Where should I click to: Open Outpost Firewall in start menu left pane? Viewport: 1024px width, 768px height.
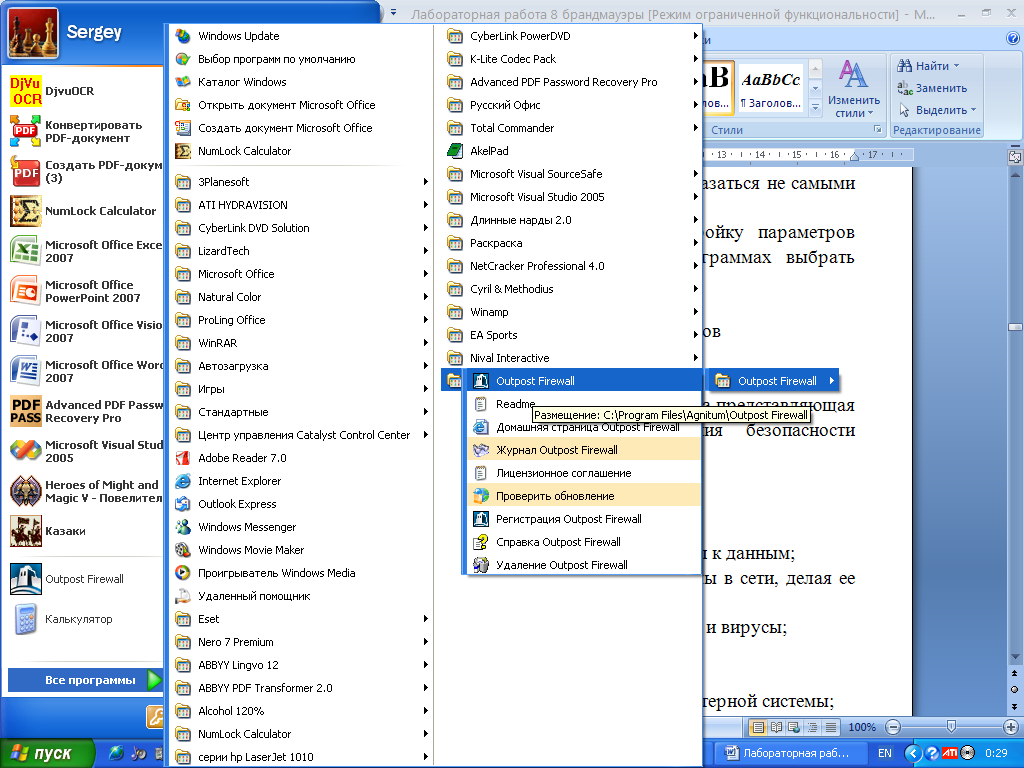(x=85, y=579)
